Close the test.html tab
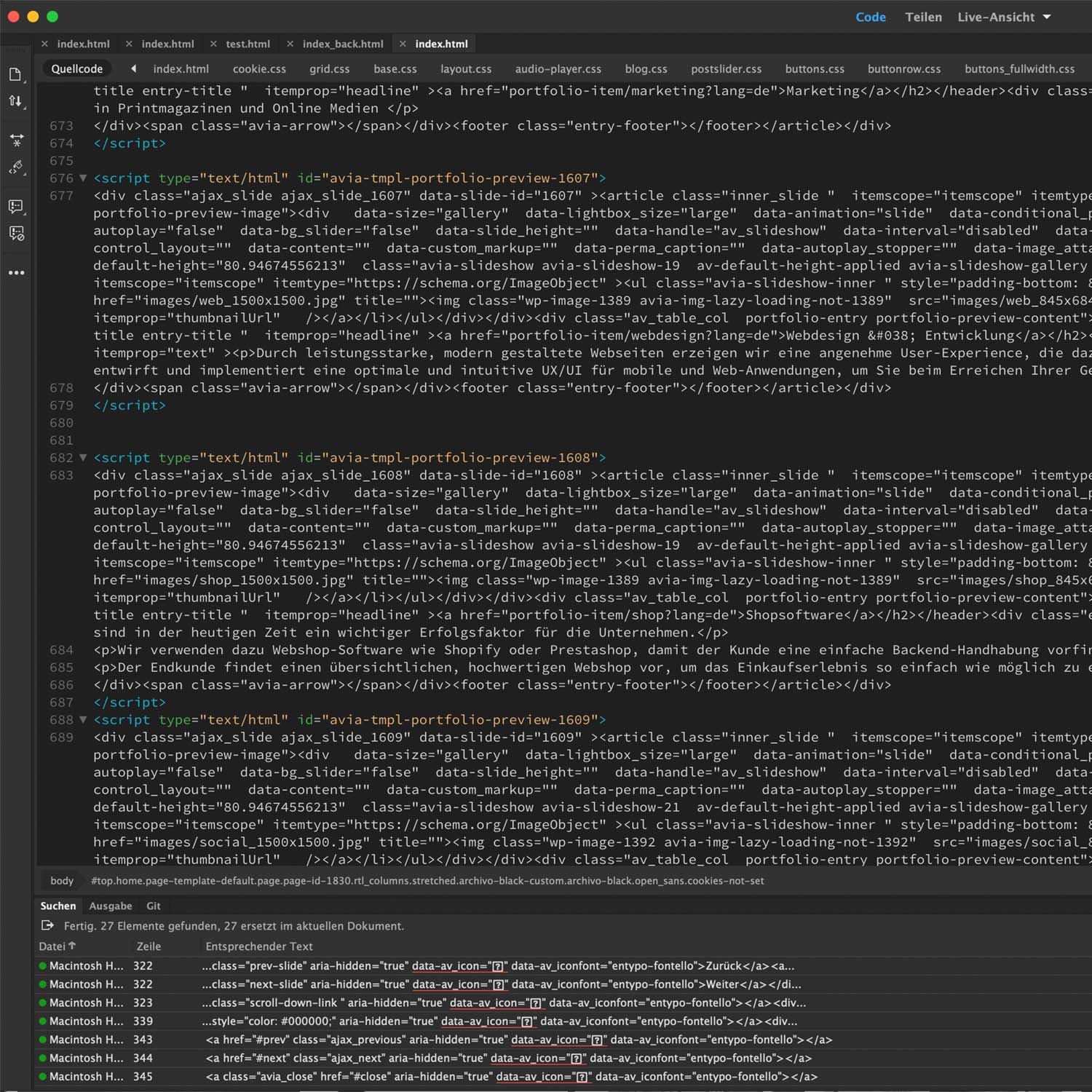The width and height of the screenshot is (1092, 1092). click(x=213, y=44)
